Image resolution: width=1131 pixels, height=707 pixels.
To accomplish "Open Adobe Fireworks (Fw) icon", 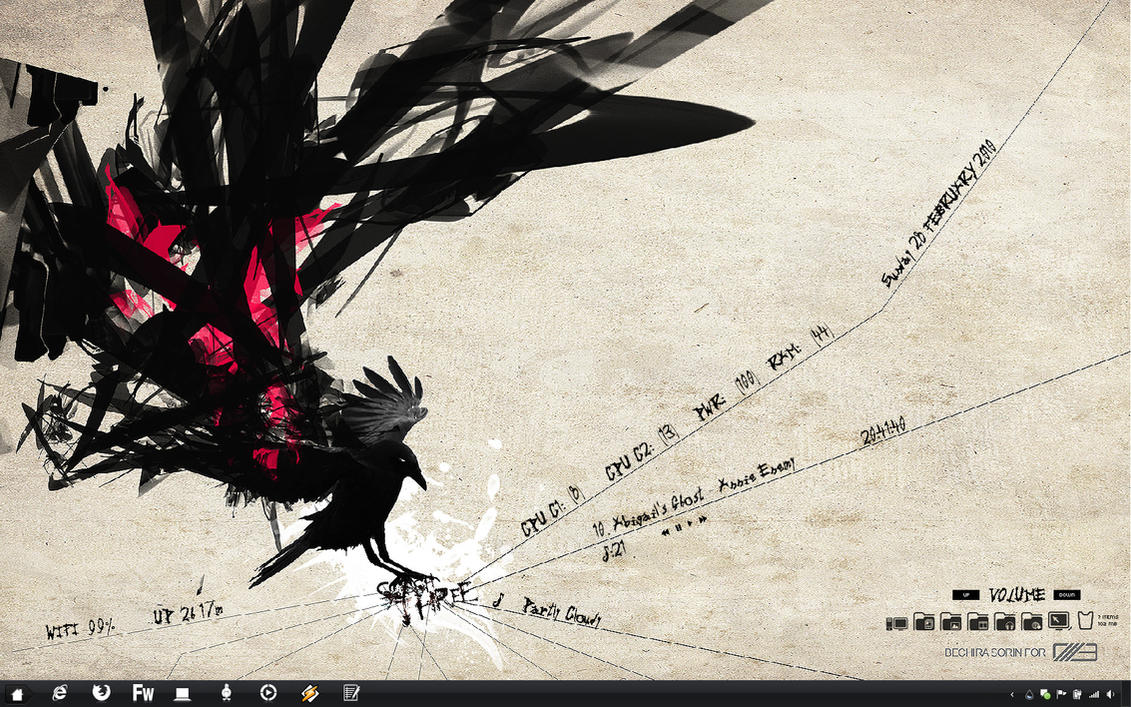I will (143, 693).
